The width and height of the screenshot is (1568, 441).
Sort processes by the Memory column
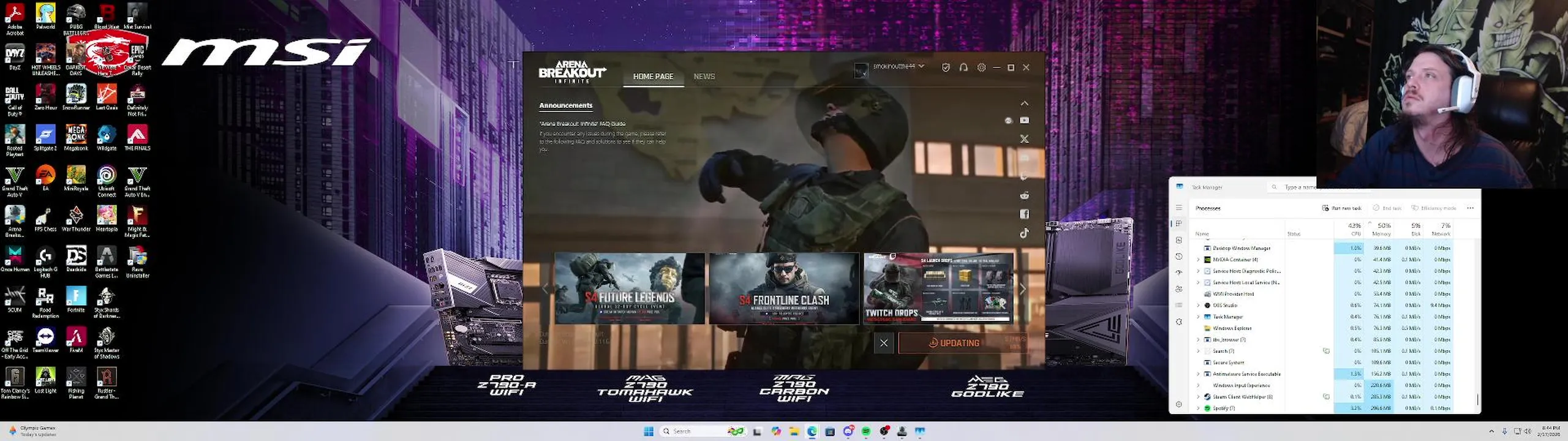(1379, 229)
